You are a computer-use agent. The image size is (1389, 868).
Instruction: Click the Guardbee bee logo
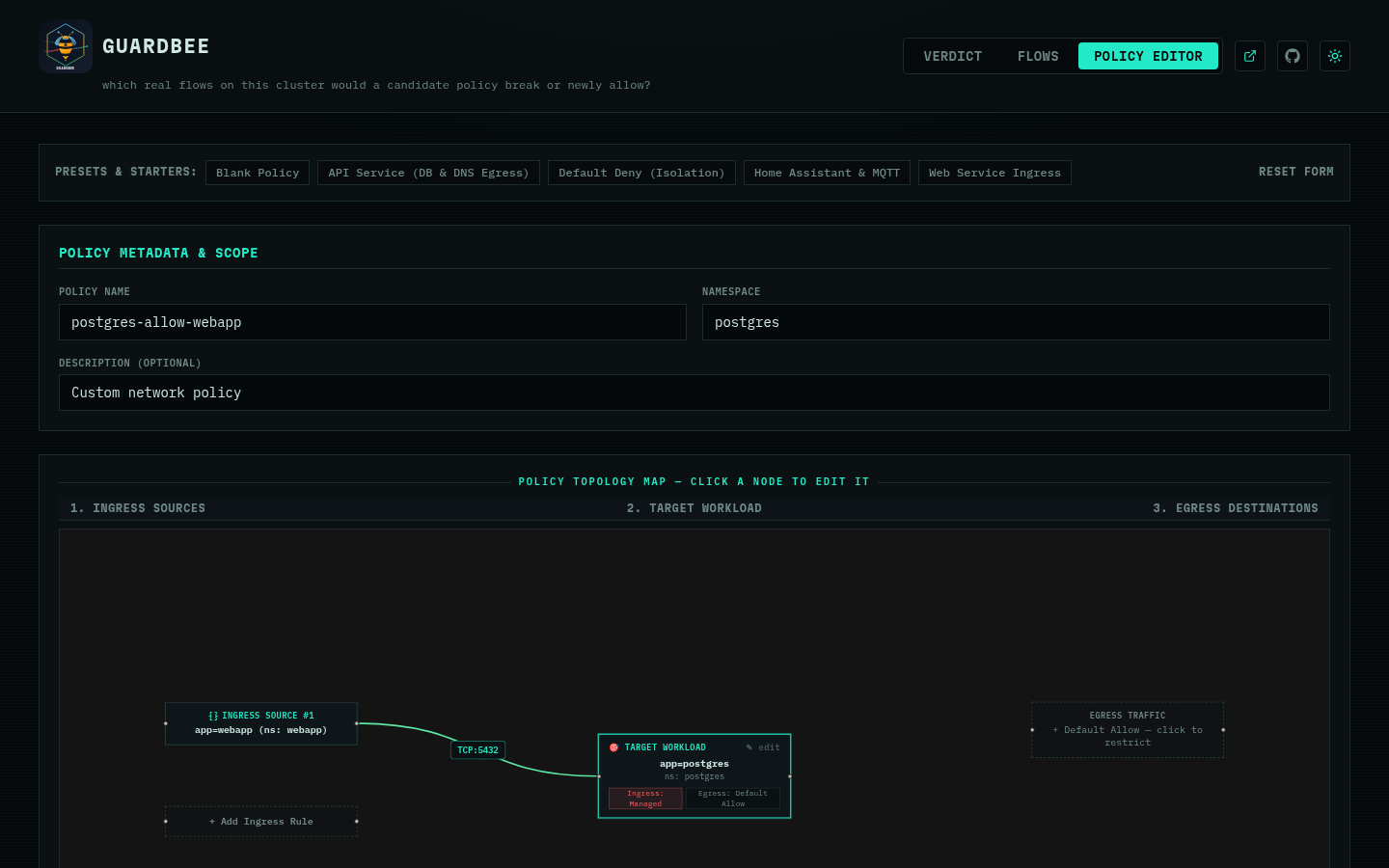point(66,46)
